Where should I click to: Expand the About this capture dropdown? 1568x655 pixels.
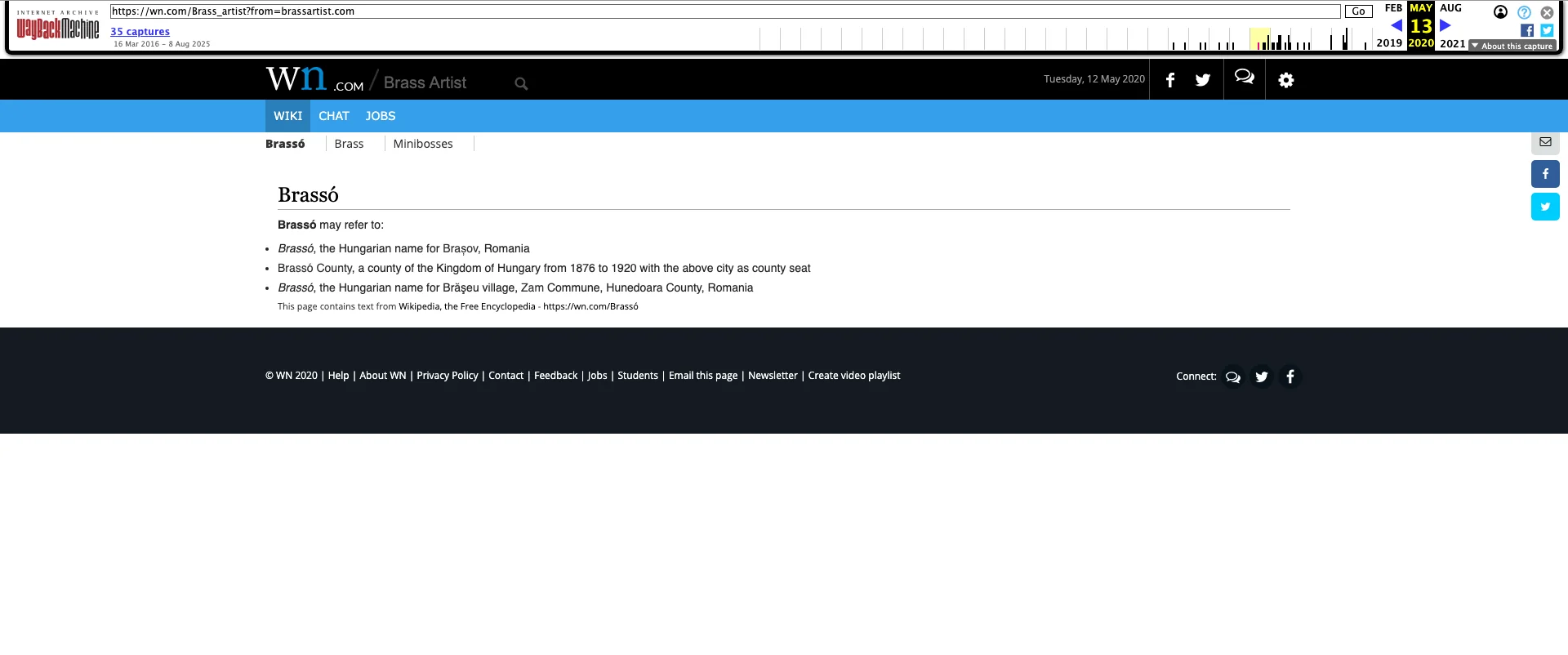[x=1512, y=46]
